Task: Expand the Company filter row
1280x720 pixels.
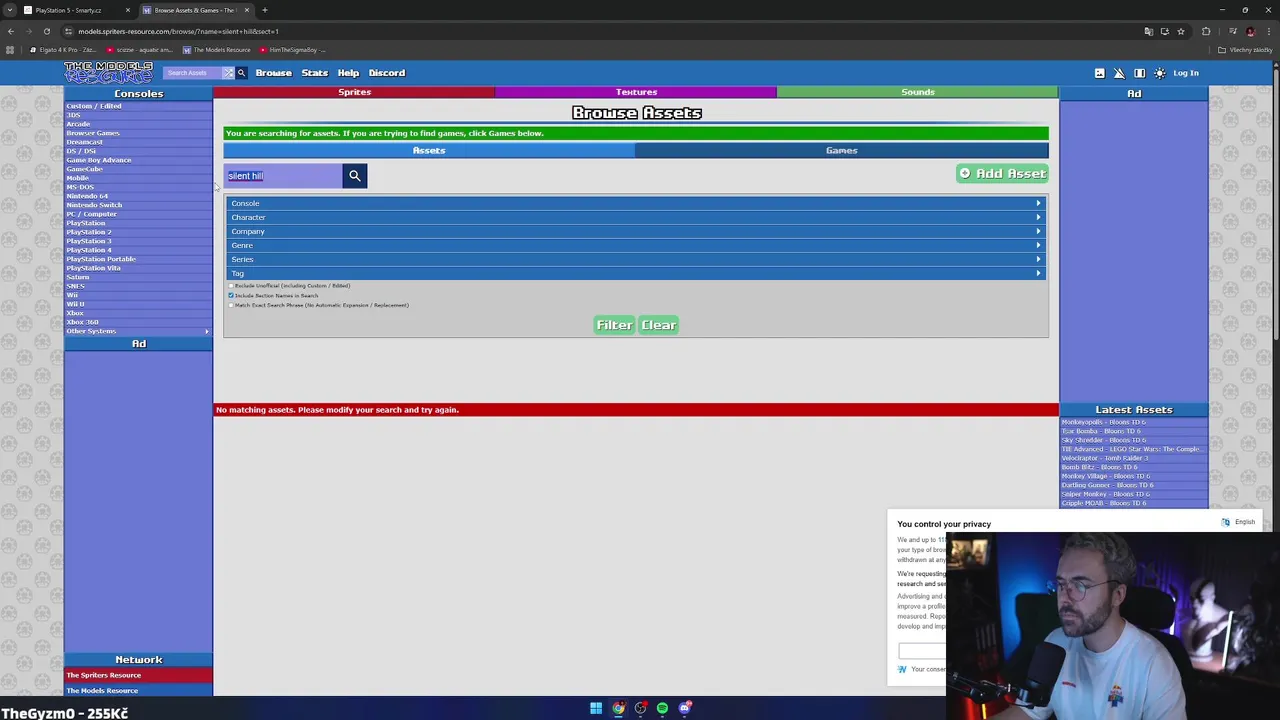Action: coord(636,231)
